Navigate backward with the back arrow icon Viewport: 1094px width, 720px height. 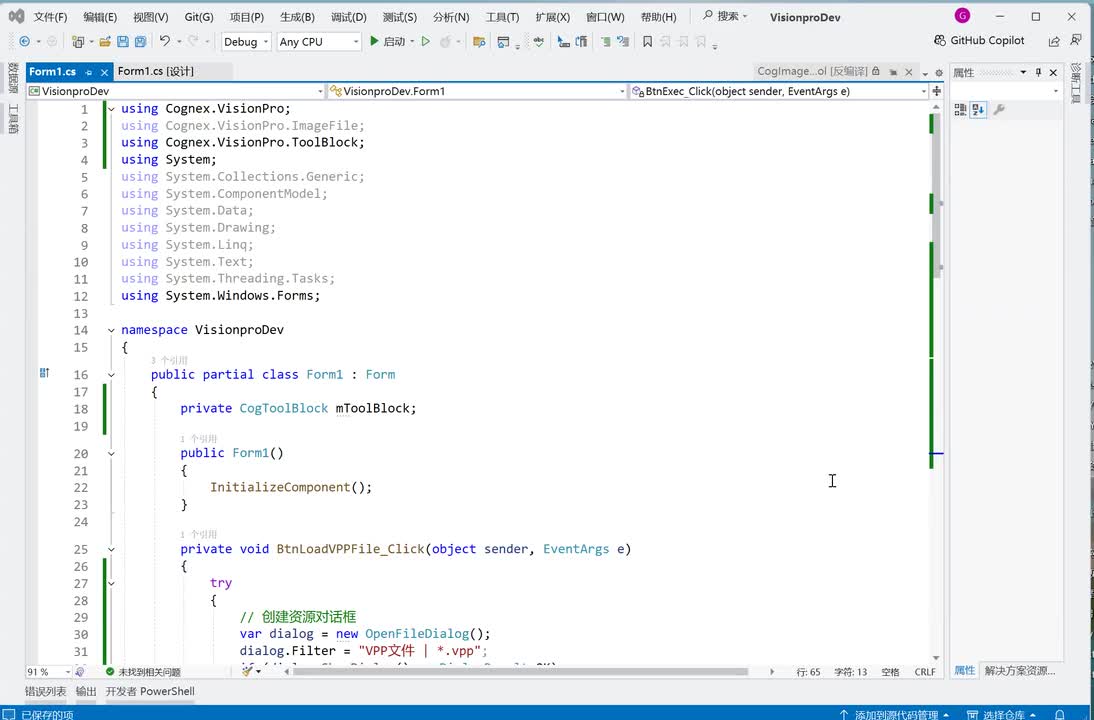pyautogui.click(x=24, y=42)
